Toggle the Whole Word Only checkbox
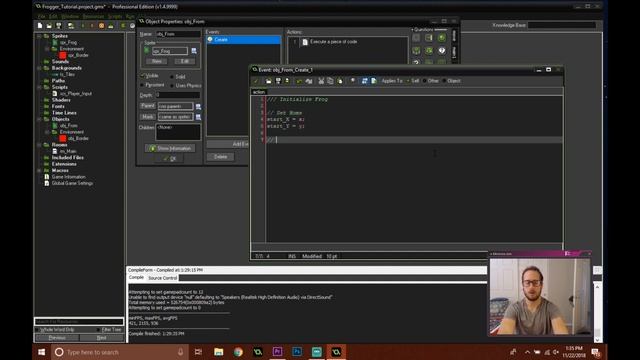Viewport: 640px width, 360px height. pos(37,329)
